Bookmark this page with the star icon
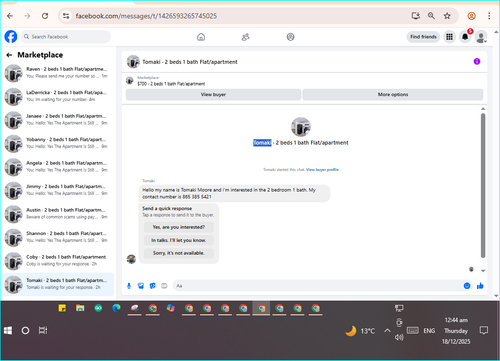 point(447,16)
